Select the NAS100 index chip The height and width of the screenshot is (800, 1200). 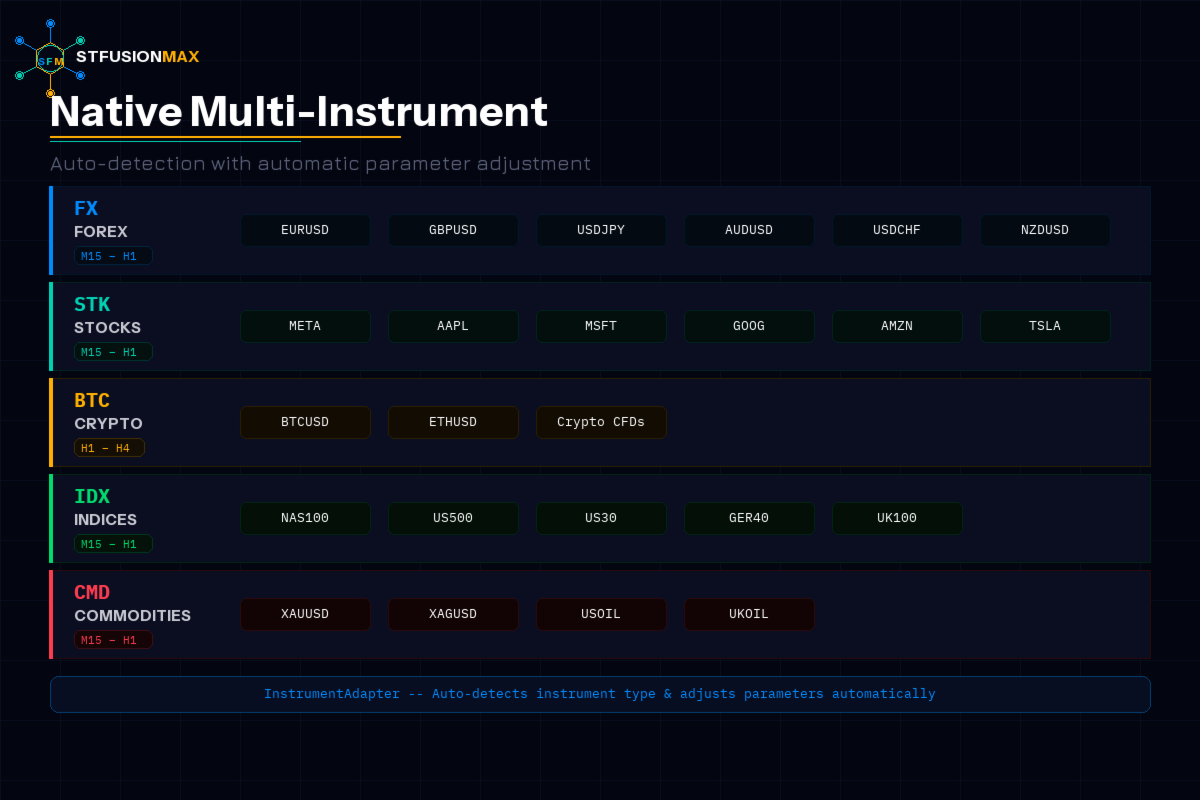(x=305, y=518)
